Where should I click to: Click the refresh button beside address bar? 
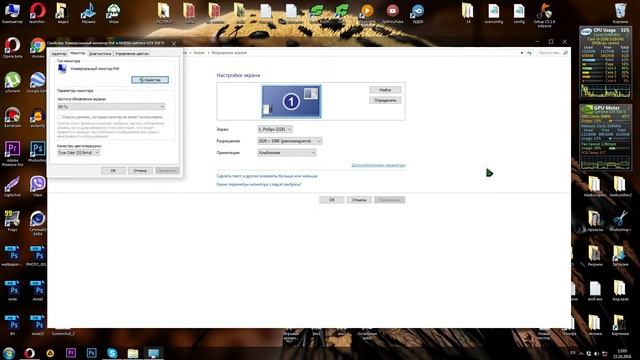click(529, 53)
